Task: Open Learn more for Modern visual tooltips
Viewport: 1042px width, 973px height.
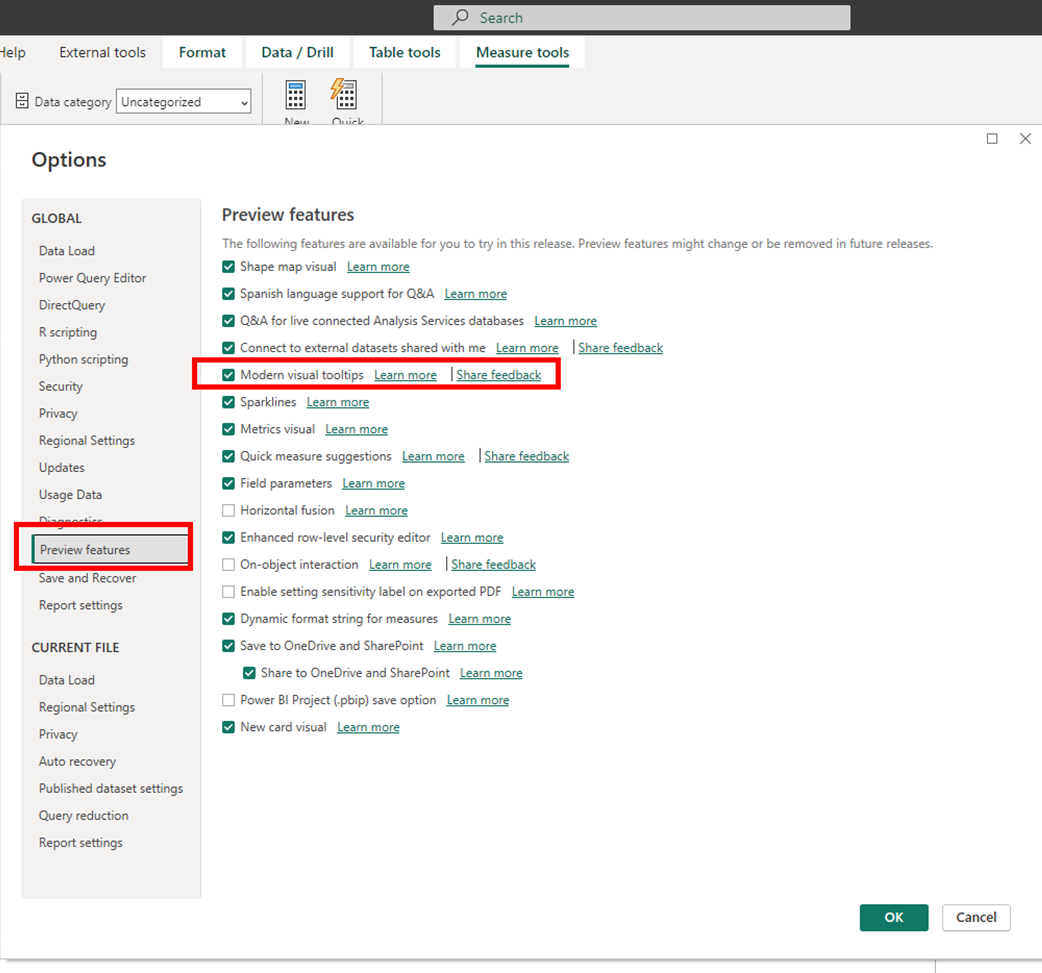Action: [405, 375]
